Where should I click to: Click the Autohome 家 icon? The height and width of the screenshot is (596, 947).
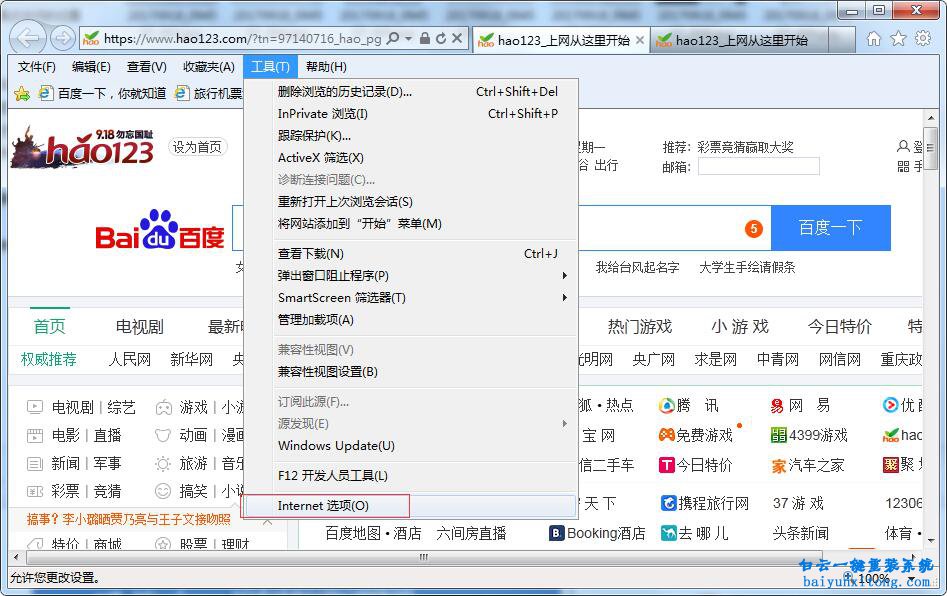778,466
